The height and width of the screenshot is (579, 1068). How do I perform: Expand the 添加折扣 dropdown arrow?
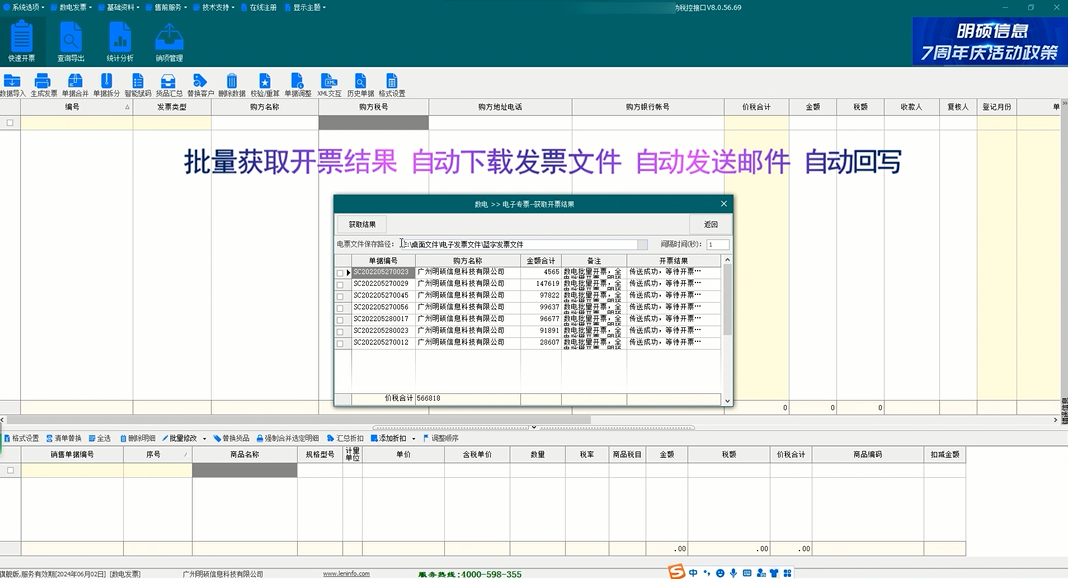coord(412,438)
